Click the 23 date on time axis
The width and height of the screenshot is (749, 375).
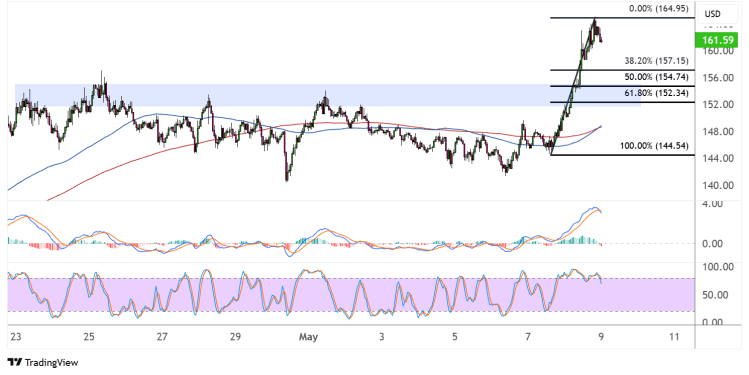(15, 337)
